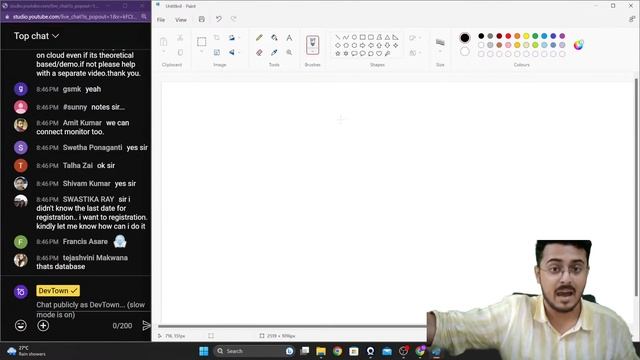The height and width of the screenshot is (360, 640).
Task: Click the Crop icon
Action: pyautogui.click(x=217, y=38)
